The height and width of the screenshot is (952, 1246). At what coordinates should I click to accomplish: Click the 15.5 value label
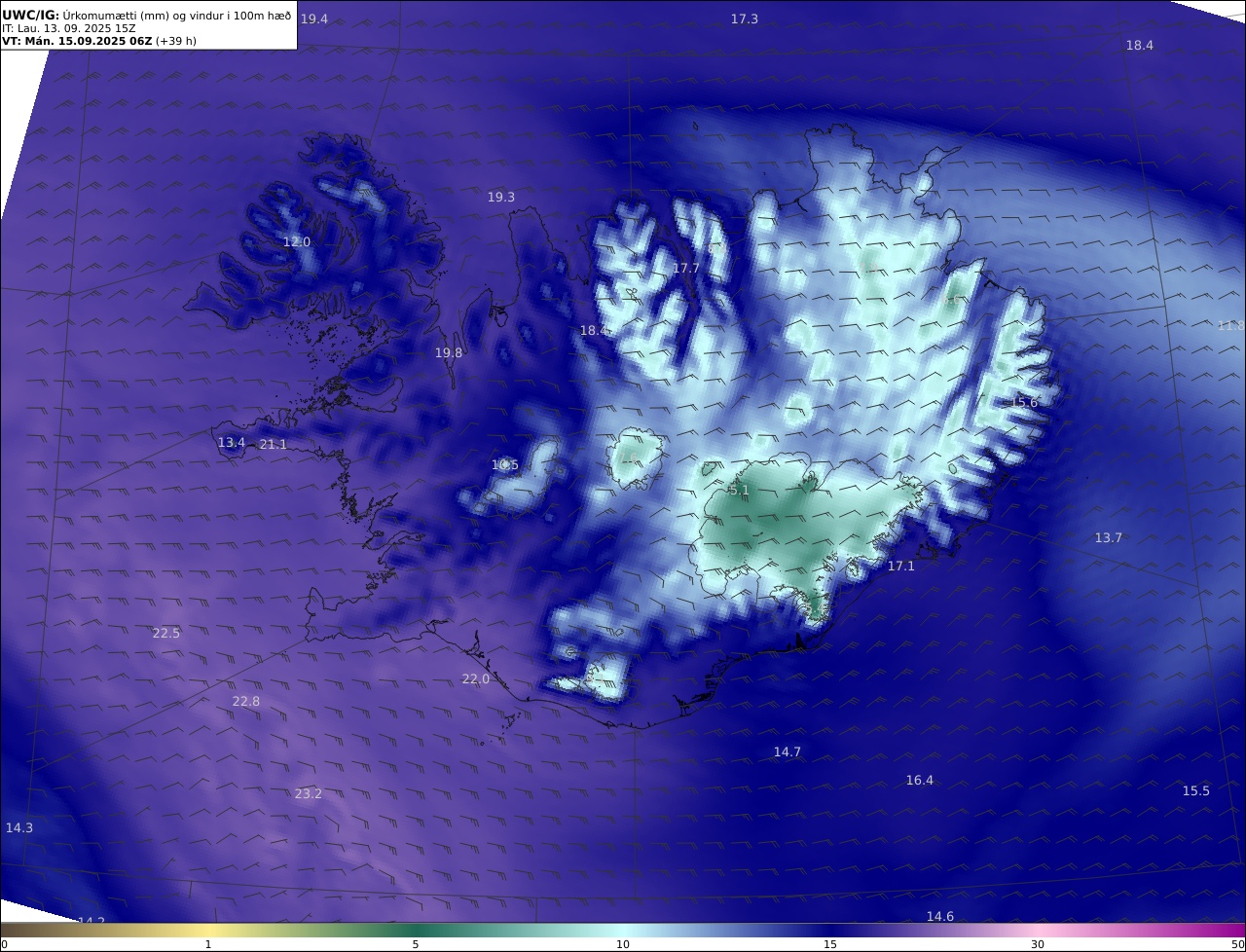pyautogui.click(x=1196, y=790)
